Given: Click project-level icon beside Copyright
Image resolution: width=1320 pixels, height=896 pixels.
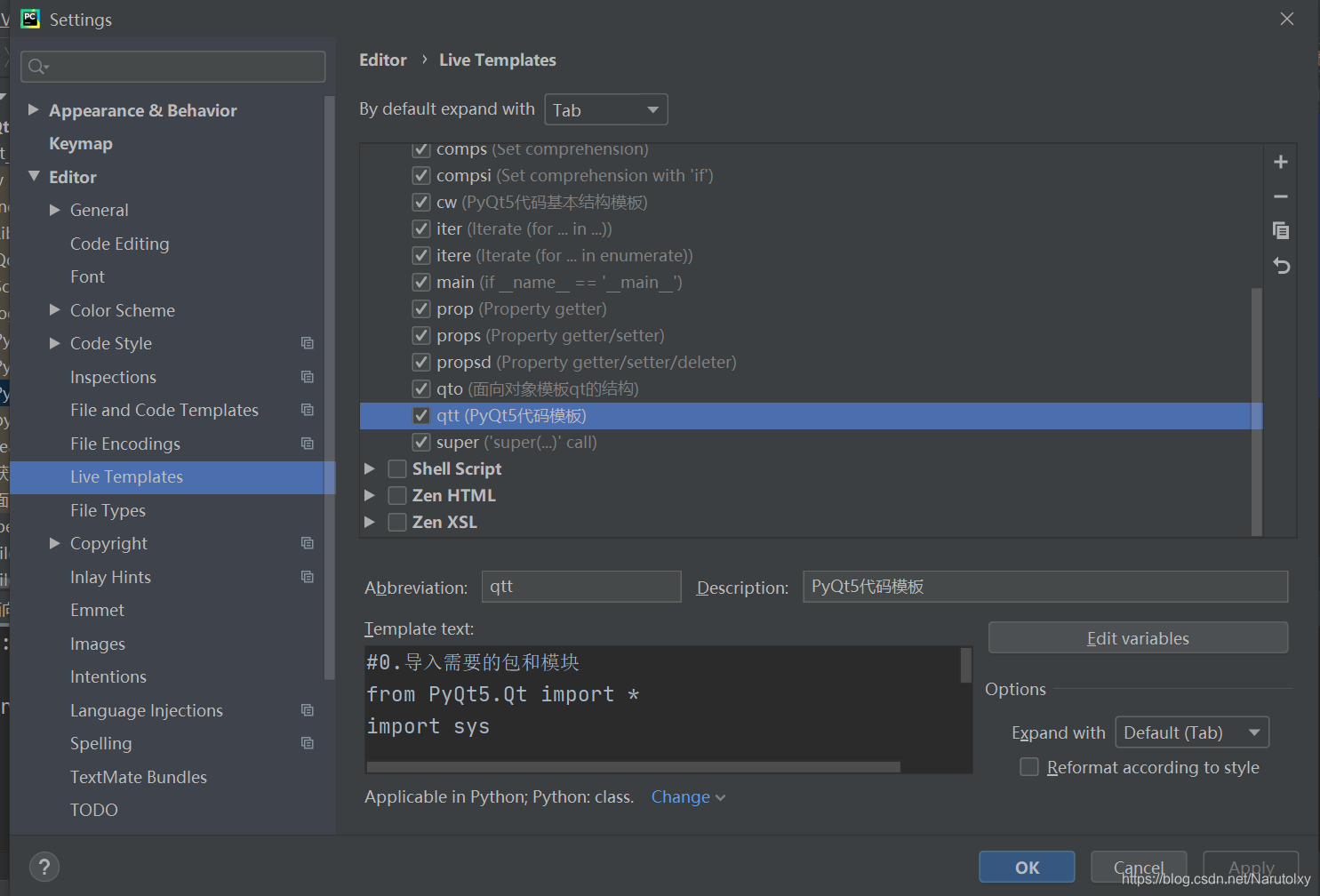Looking at the screenshot, I should click(308, 543).
